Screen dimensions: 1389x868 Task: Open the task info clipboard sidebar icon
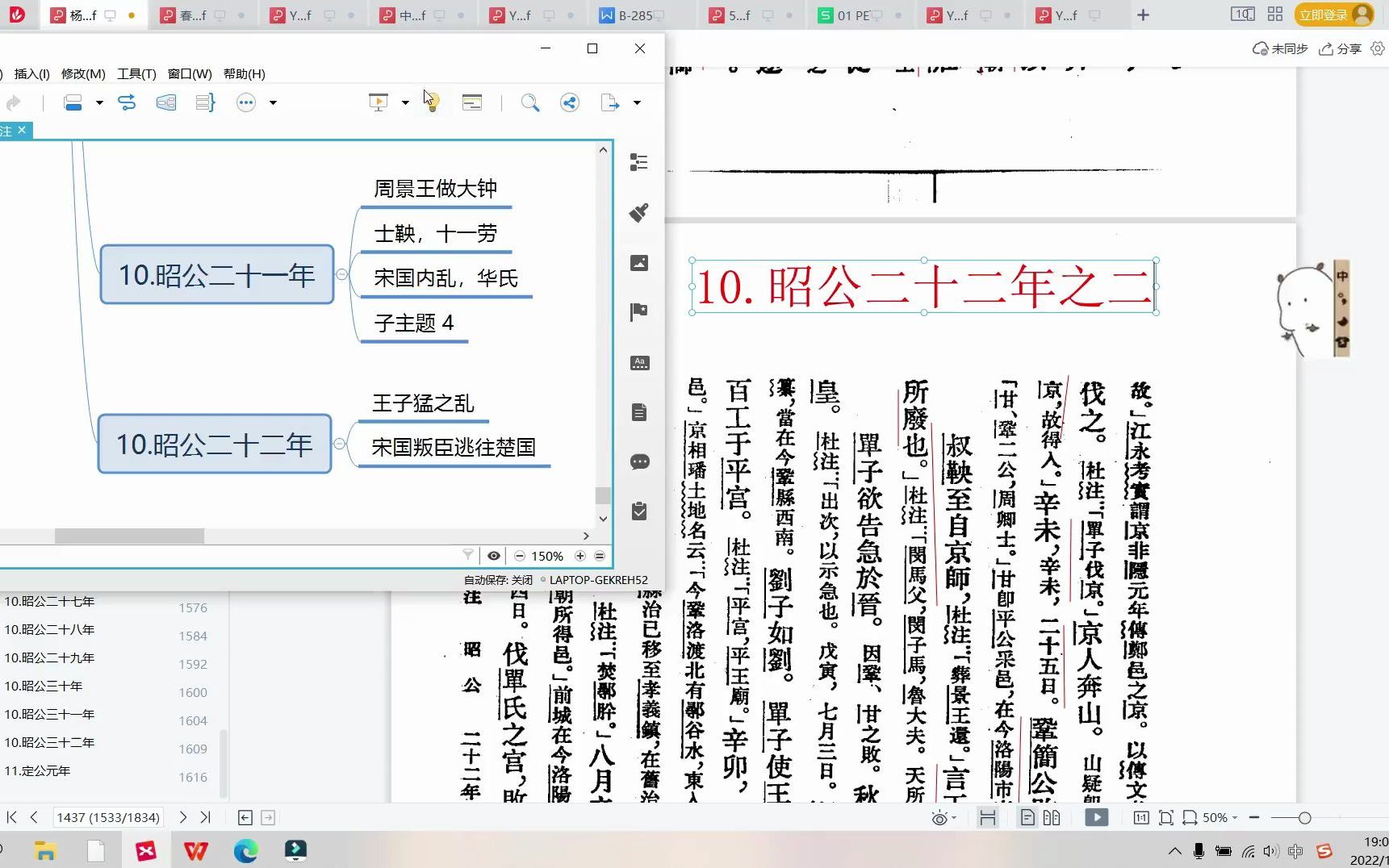[639, 511]
